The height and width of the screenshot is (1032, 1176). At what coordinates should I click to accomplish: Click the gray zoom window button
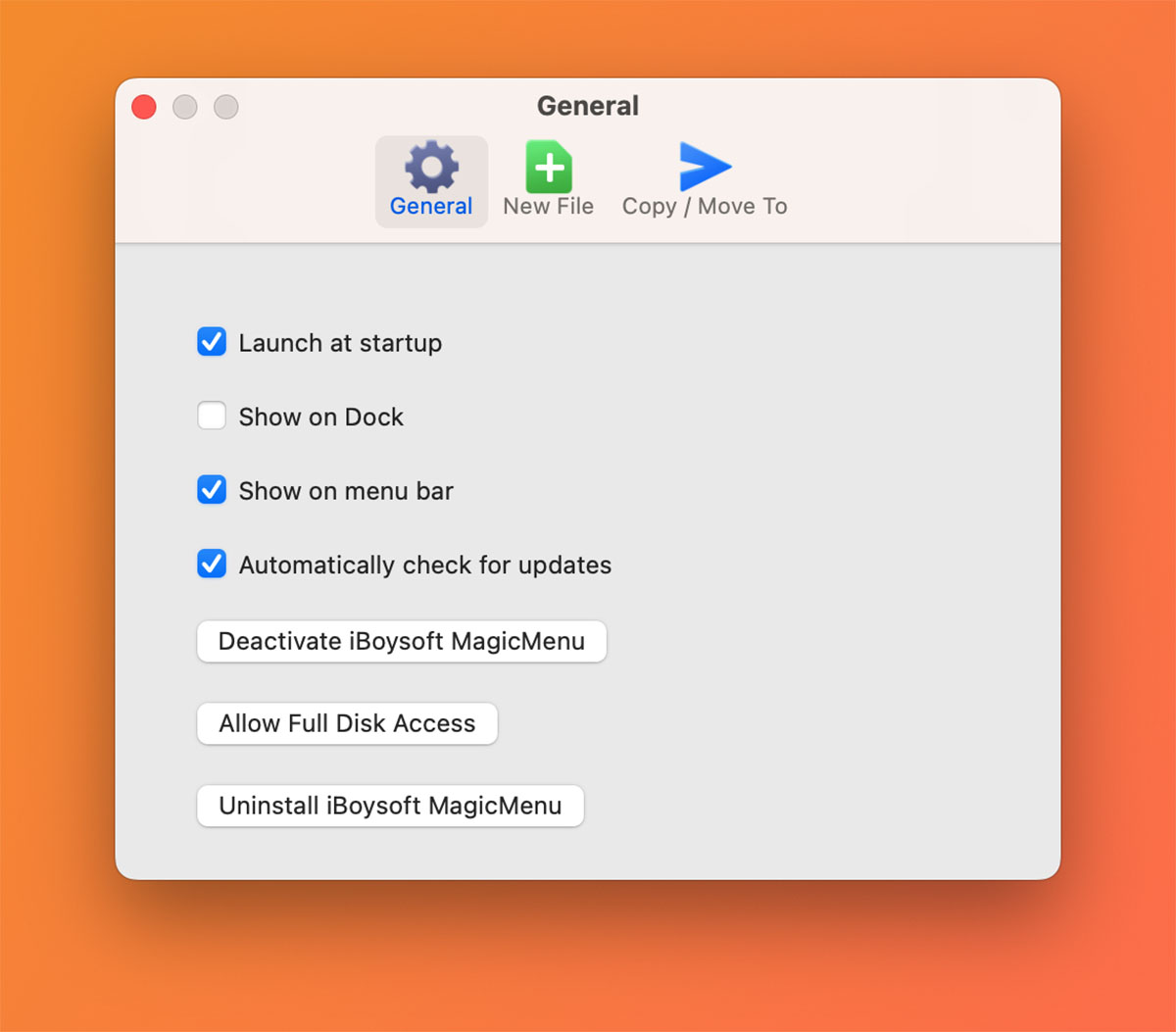pos(226,107)
